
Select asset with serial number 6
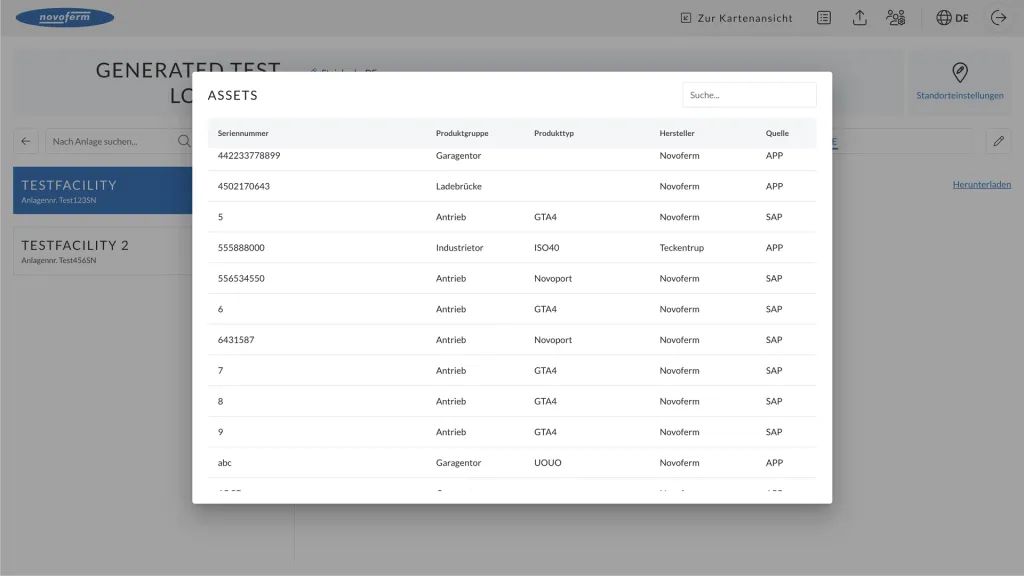512,309
